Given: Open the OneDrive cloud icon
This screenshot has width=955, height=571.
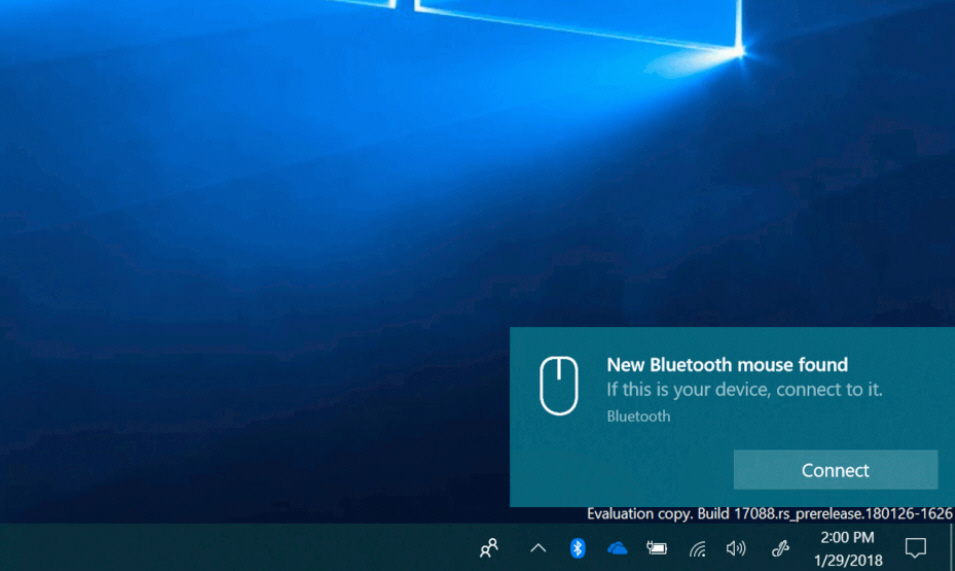Looking at the screenshot, I should click(x=617, y=548).
